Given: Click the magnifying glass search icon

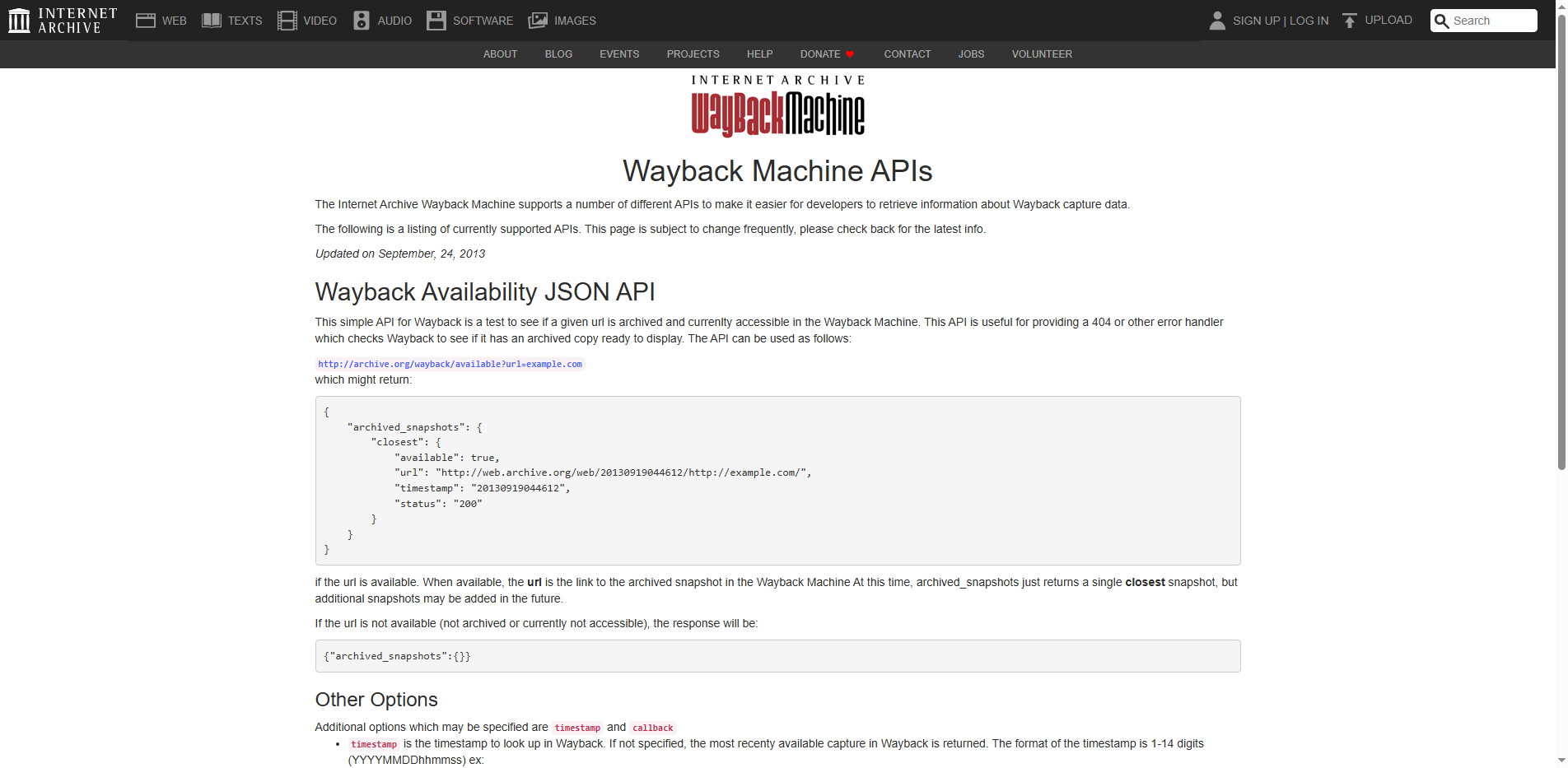Looking at the screenshot, I should 1442,21.
